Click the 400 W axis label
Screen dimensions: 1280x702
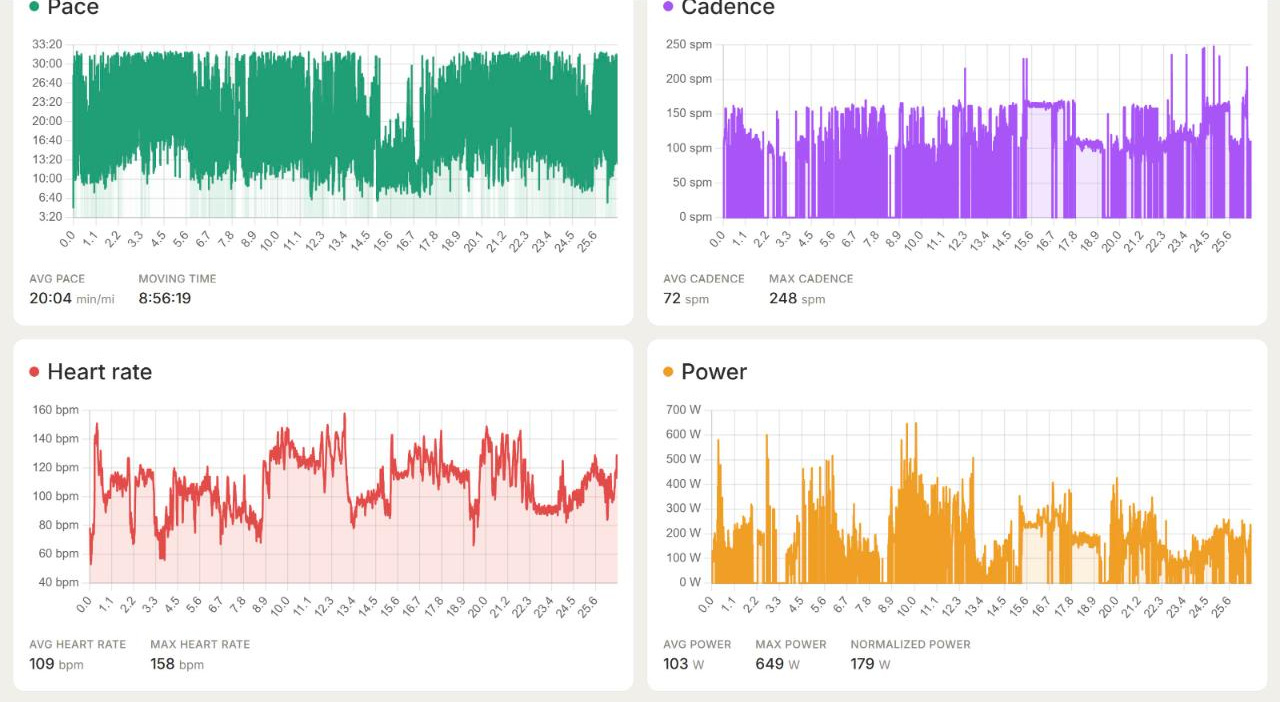[x=683, y=484]
